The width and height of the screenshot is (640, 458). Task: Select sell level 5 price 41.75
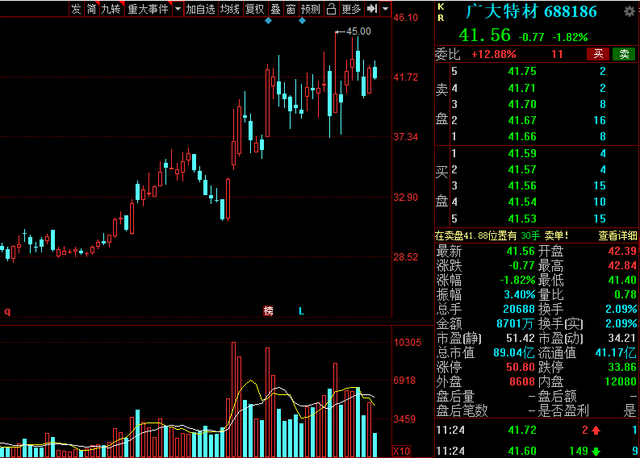[522, 71]
